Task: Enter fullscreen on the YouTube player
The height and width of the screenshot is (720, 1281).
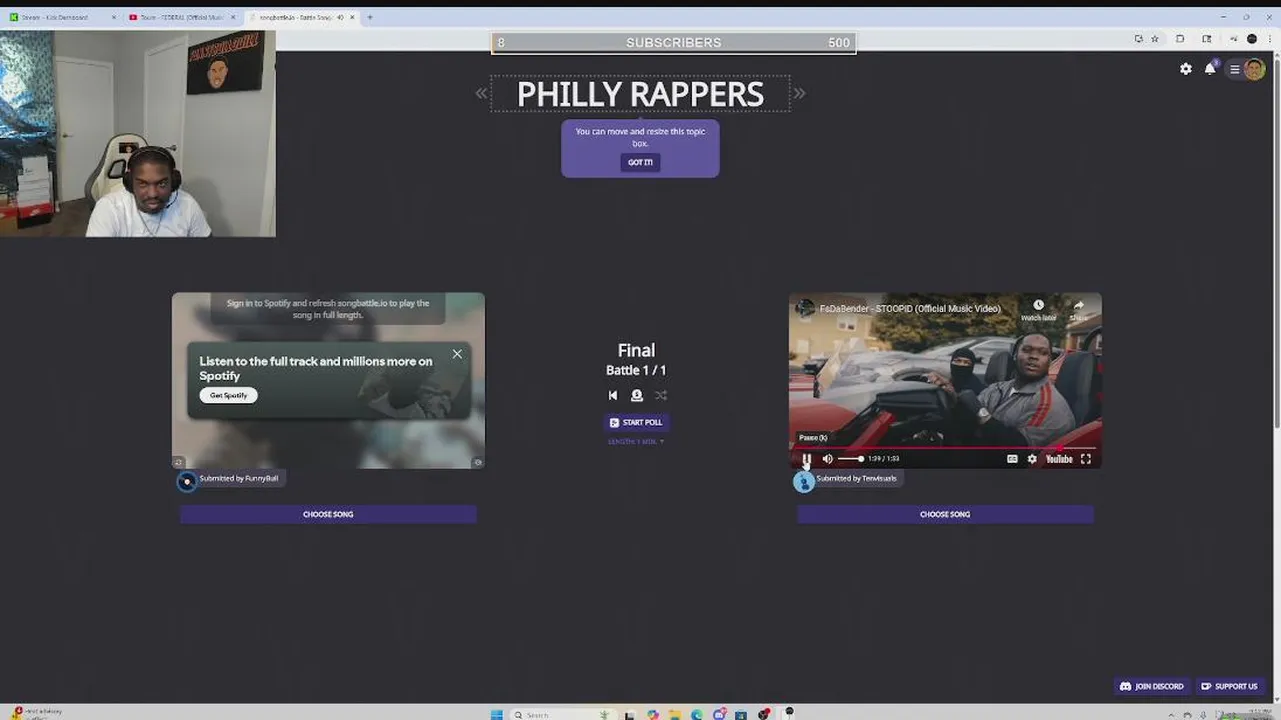Action: tap(1086, 459)
